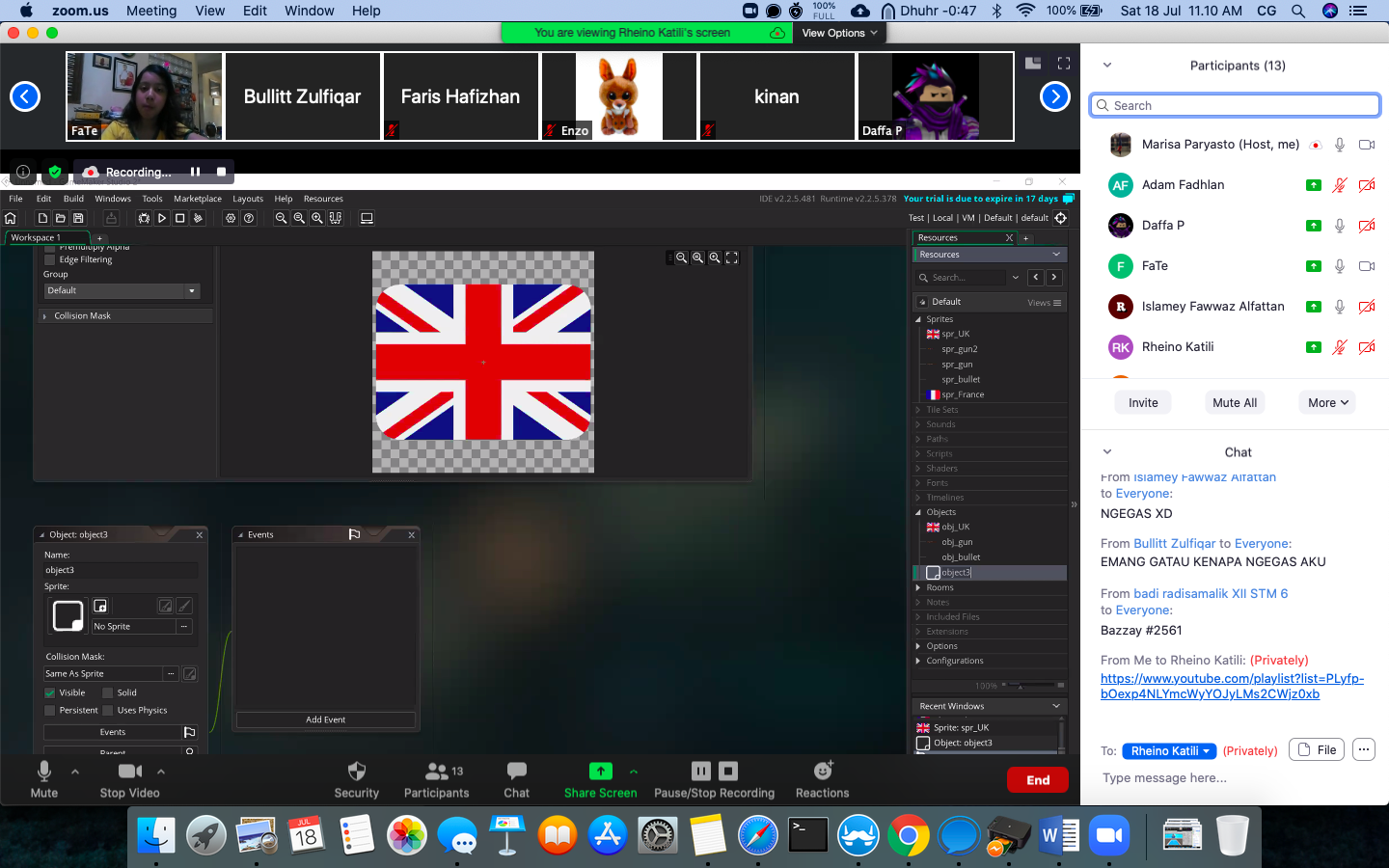The width and height of the screenshot is (1389, 868).
Task: Fit the sprite preview to full view icon
Action: (x=732, y=258)
